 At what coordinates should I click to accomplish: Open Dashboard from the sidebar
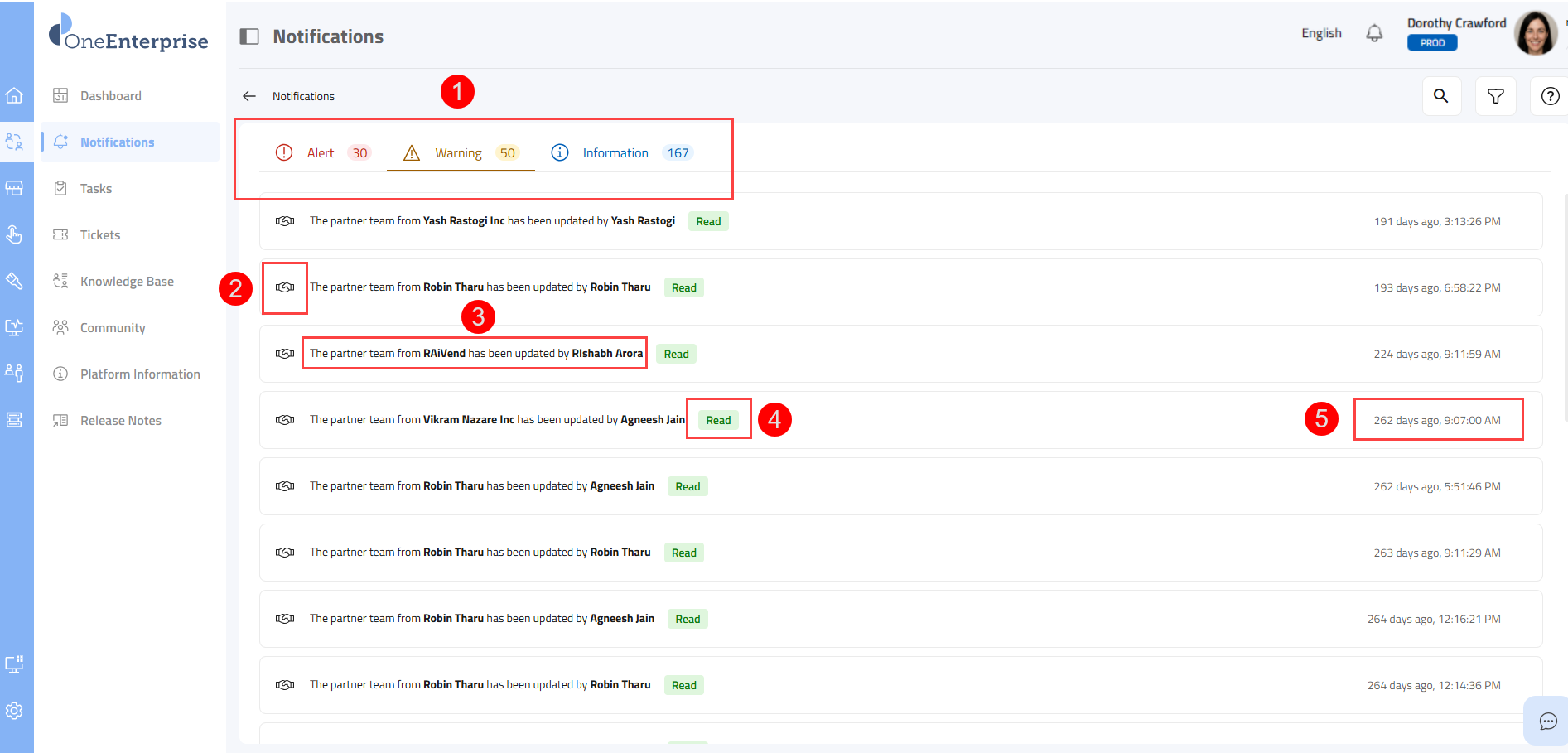111,96
